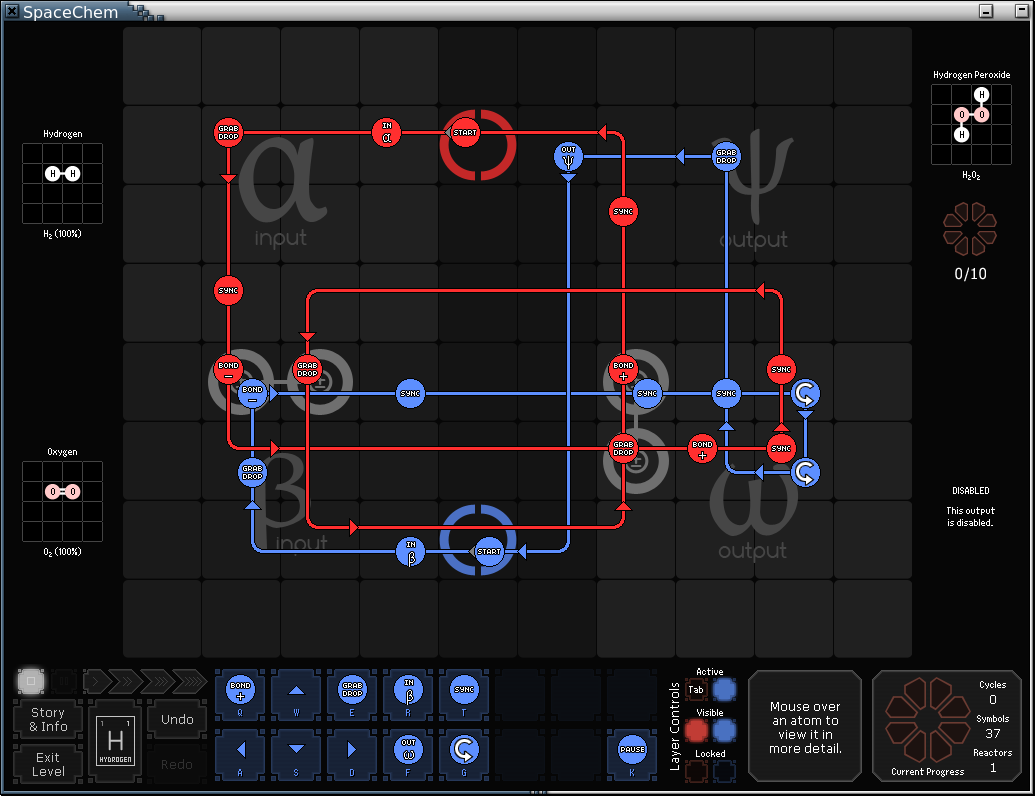This screenshot has height=796, width=1035.
Task: Toggle visibility of the red layer
Action: 696,731
